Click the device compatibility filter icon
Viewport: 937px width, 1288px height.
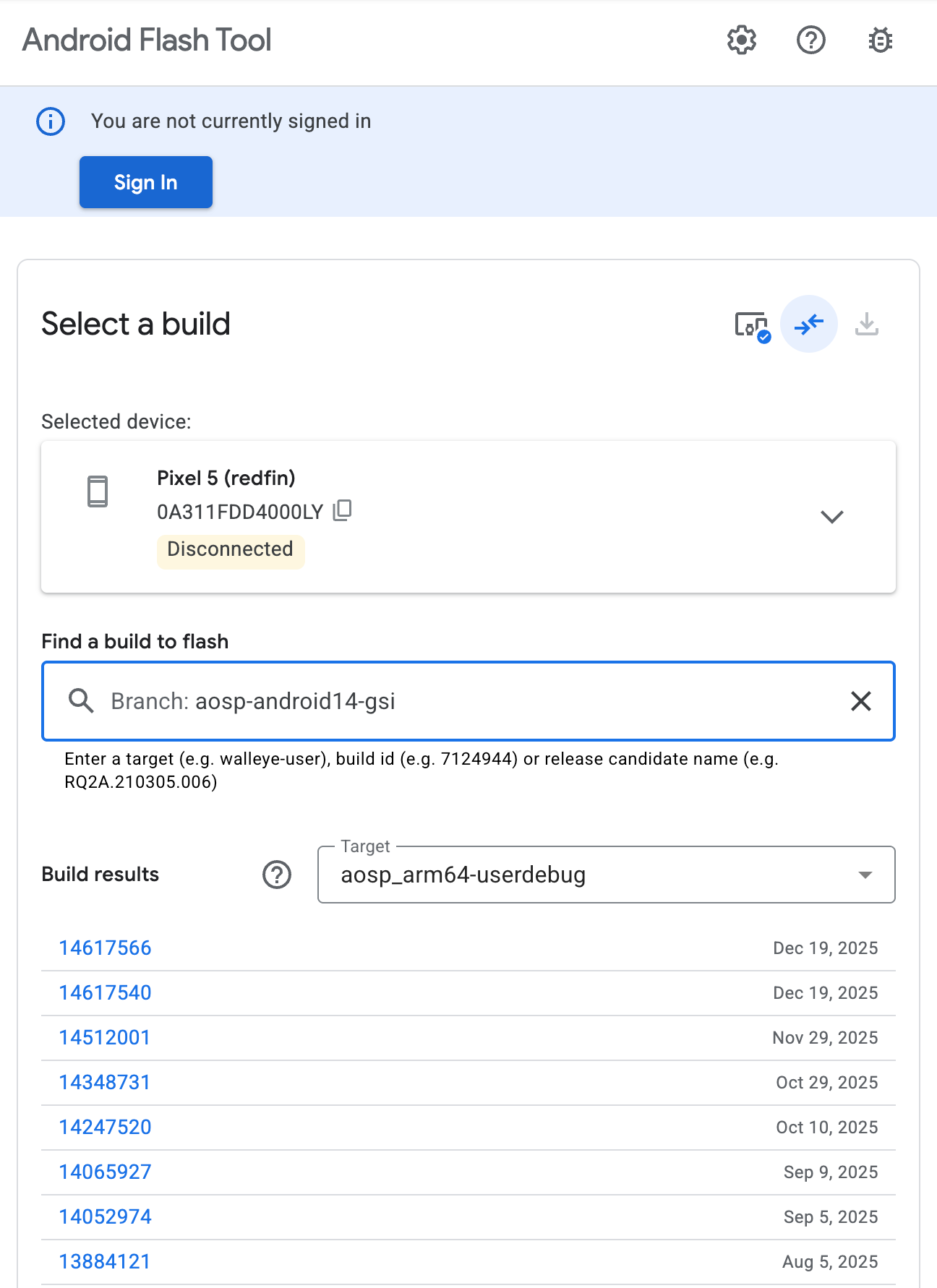point(751,325)
